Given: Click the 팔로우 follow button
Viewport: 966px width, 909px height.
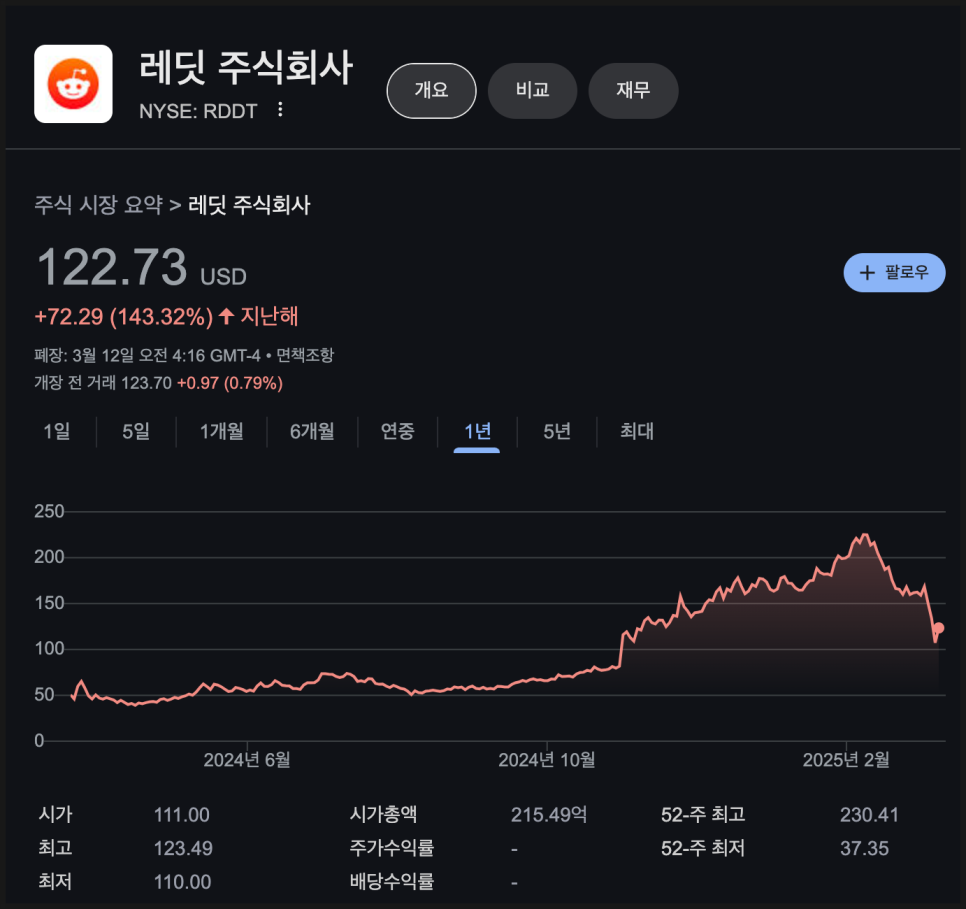Looking at the screenshot, I should [x=894, y=272].
